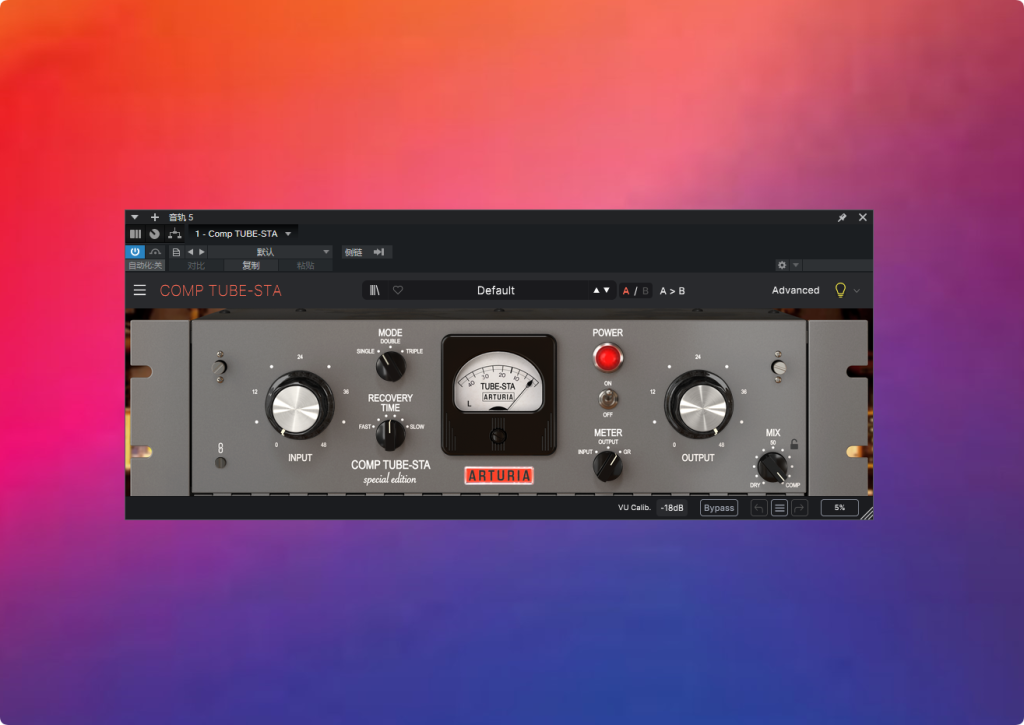Viewport: 1024px width, 725px height.
Task: Open the piano-keys column icon
Action: (135, 234)
